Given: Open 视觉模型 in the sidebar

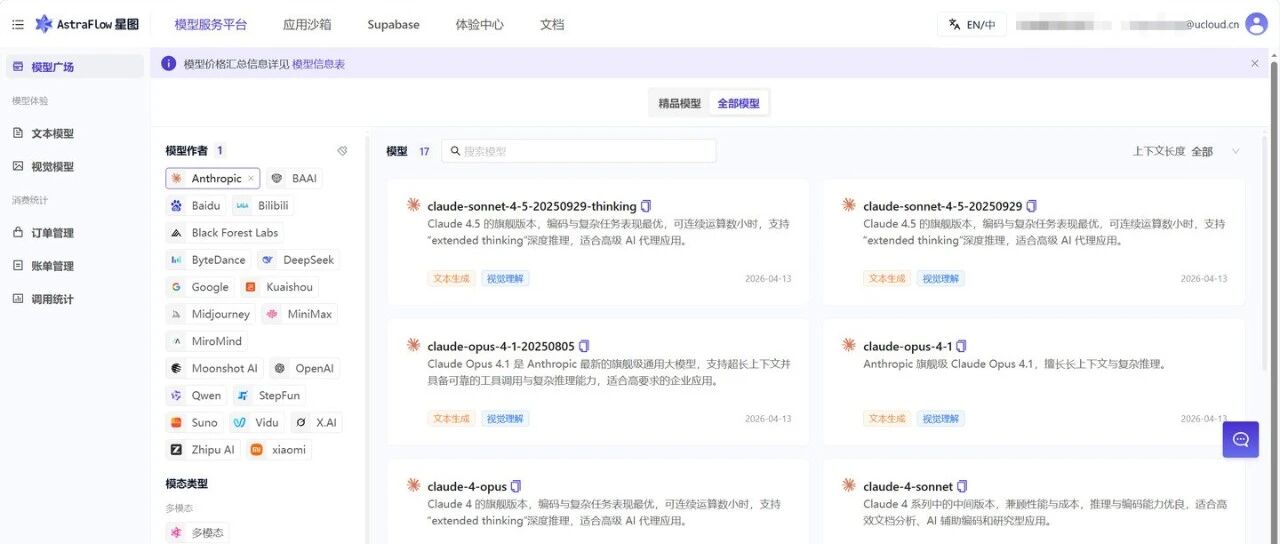Looking at the screenshot, I should pyautogui.click(x=75, y=166).
